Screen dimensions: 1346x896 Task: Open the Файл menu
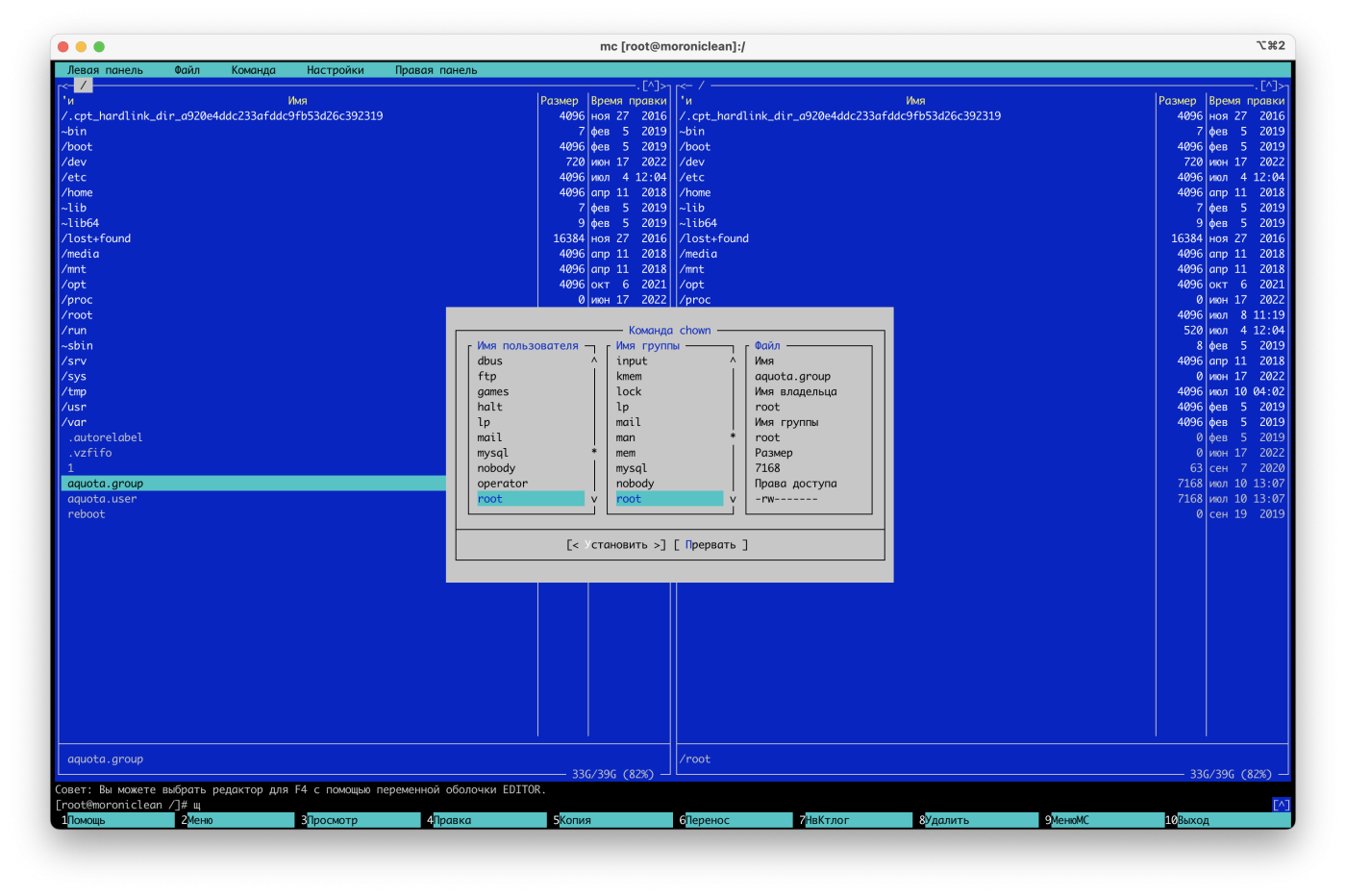click(x=187, y=70)
